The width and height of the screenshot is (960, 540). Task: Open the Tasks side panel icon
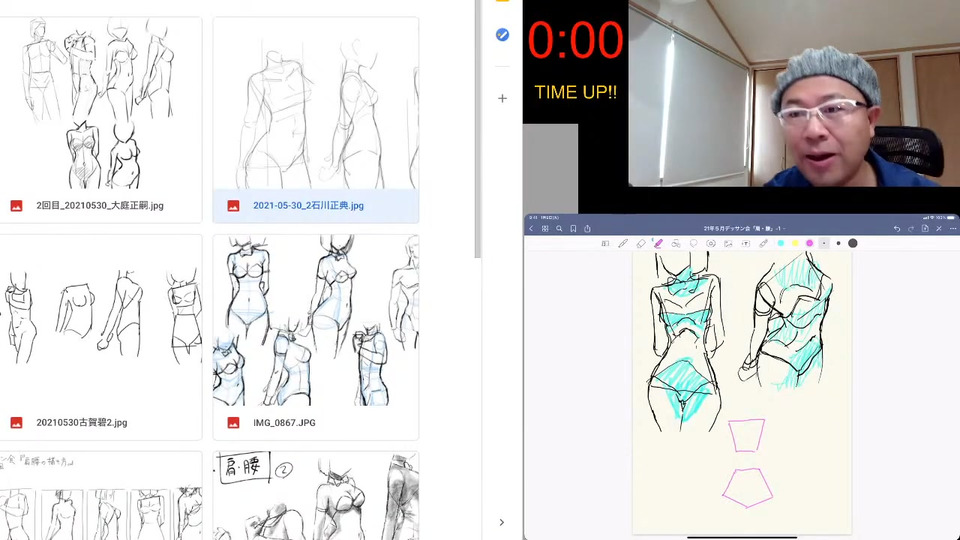[x=502, y=35]
